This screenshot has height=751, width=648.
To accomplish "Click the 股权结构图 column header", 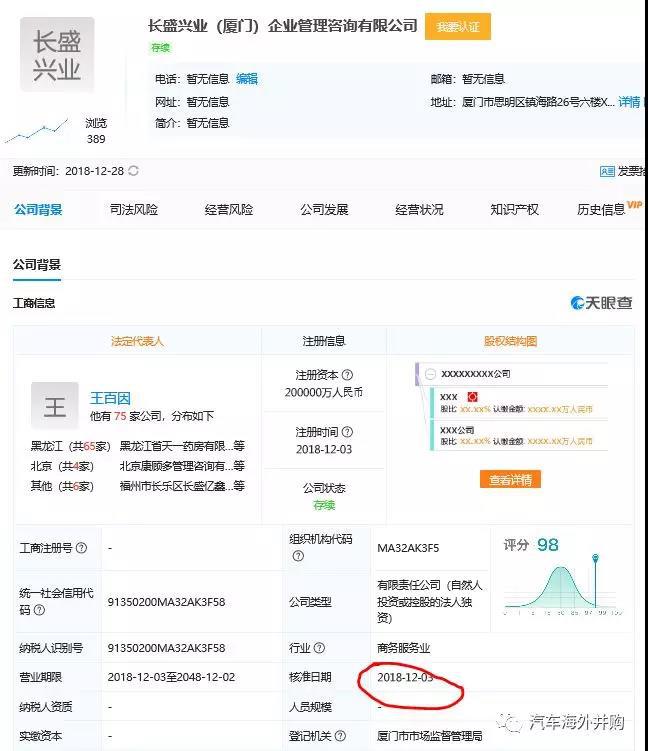I will click(x=510, y=341).
